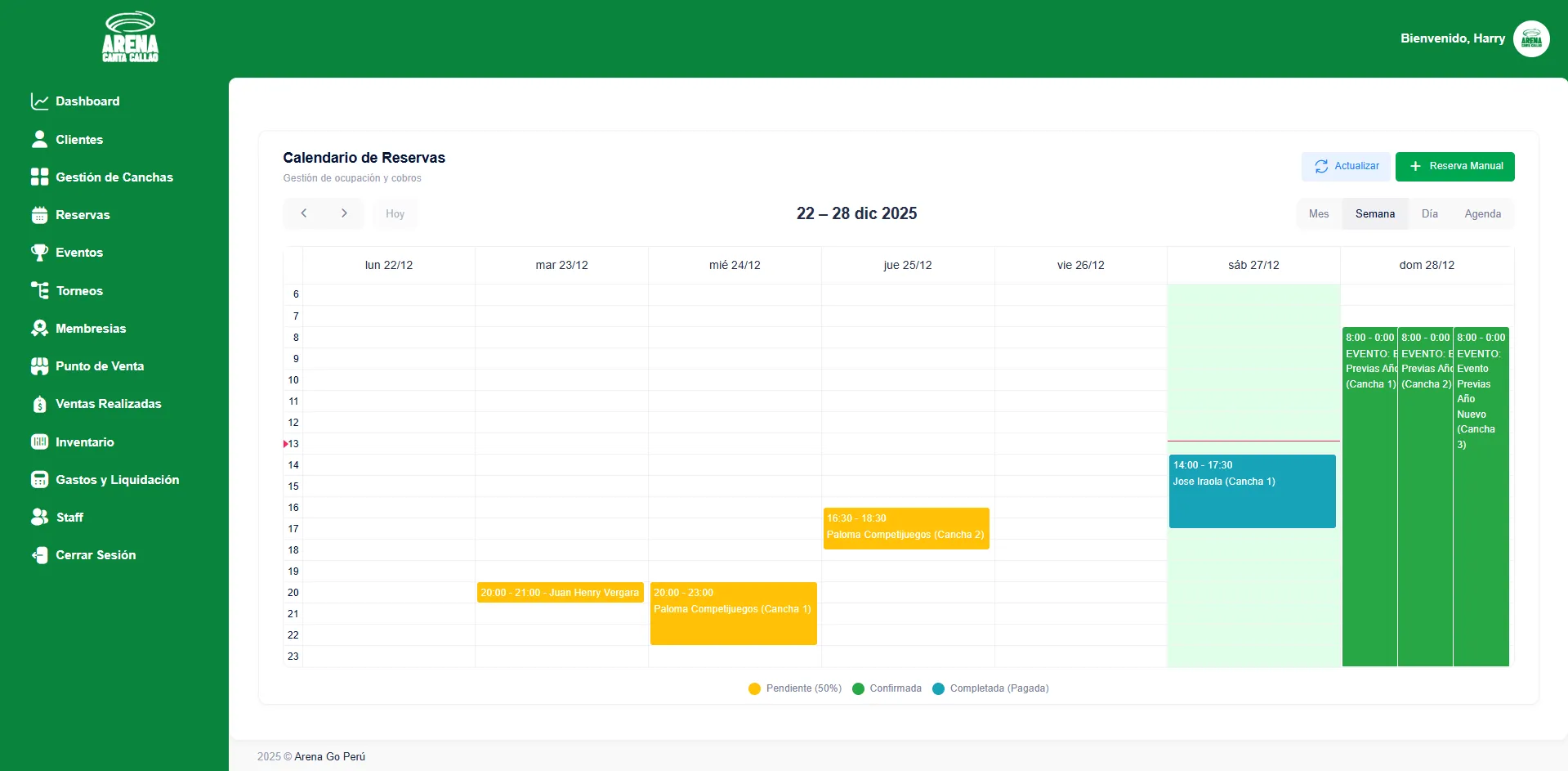1568x771 pixels.
Task: Open the user profile avatar
Action: point(1530,39)
